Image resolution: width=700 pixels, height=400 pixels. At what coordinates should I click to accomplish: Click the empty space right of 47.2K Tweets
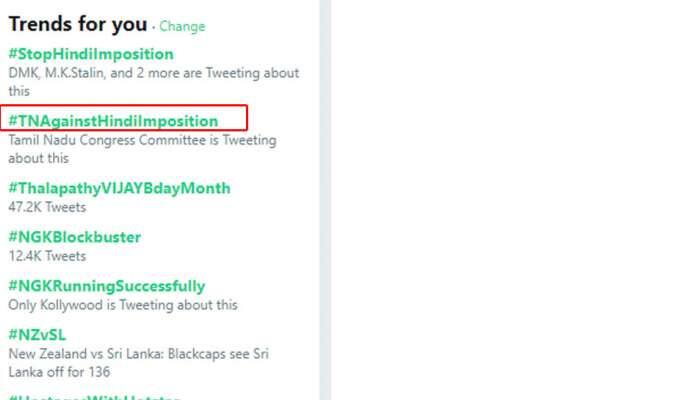[200, 207]
